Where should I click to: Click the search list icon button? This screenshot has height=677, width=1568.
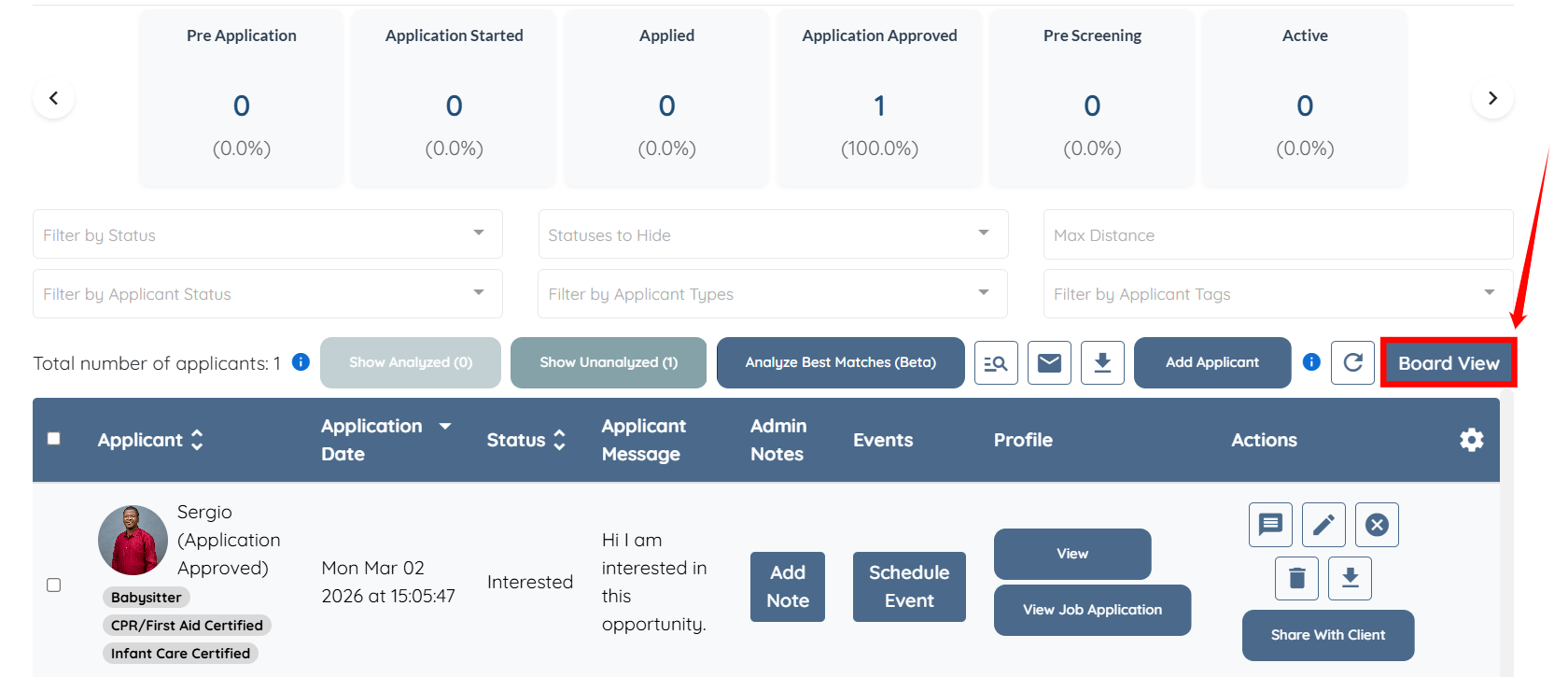pos(996,363)
